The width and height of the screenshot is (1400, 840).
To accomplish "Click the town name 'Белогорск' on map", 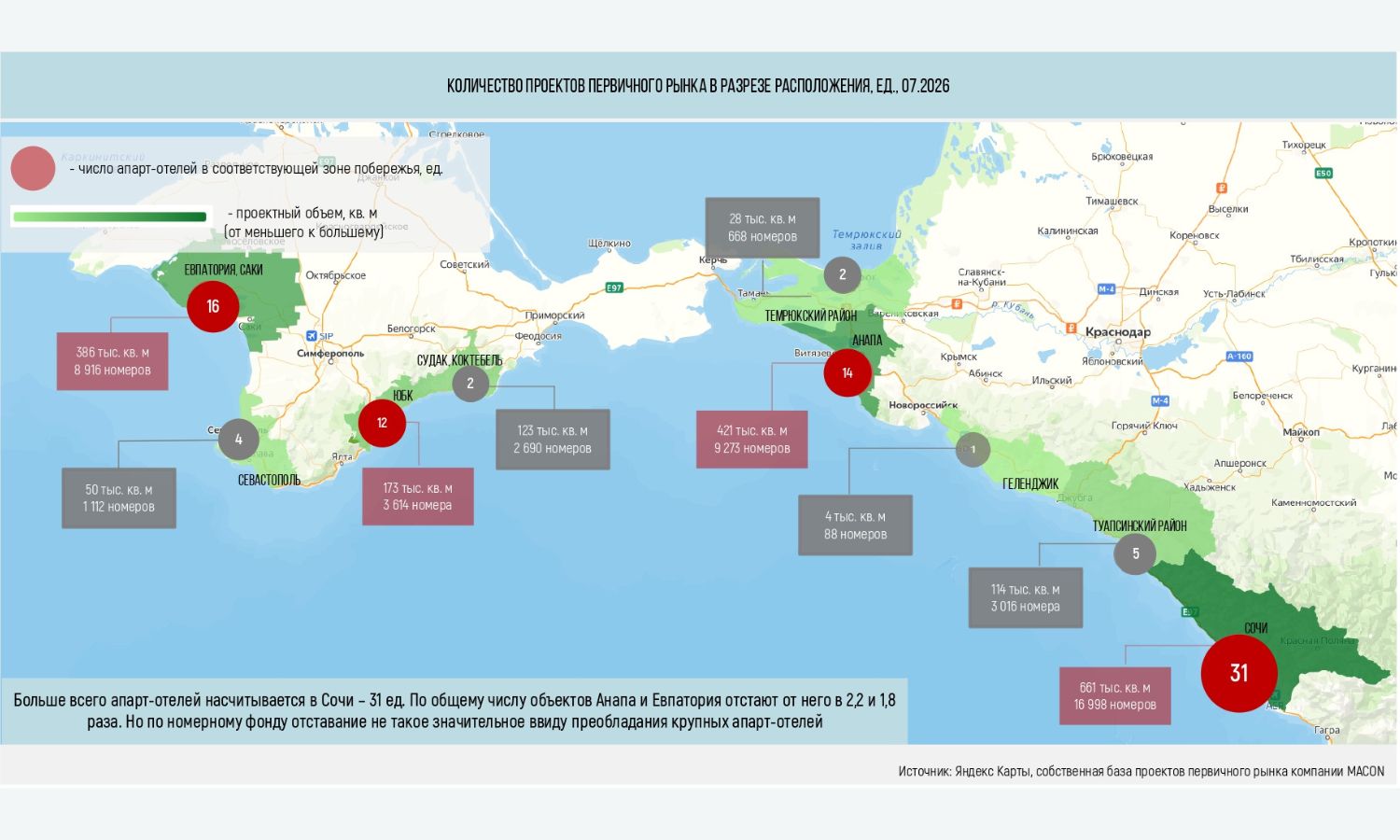I will (x=412, y=329).
